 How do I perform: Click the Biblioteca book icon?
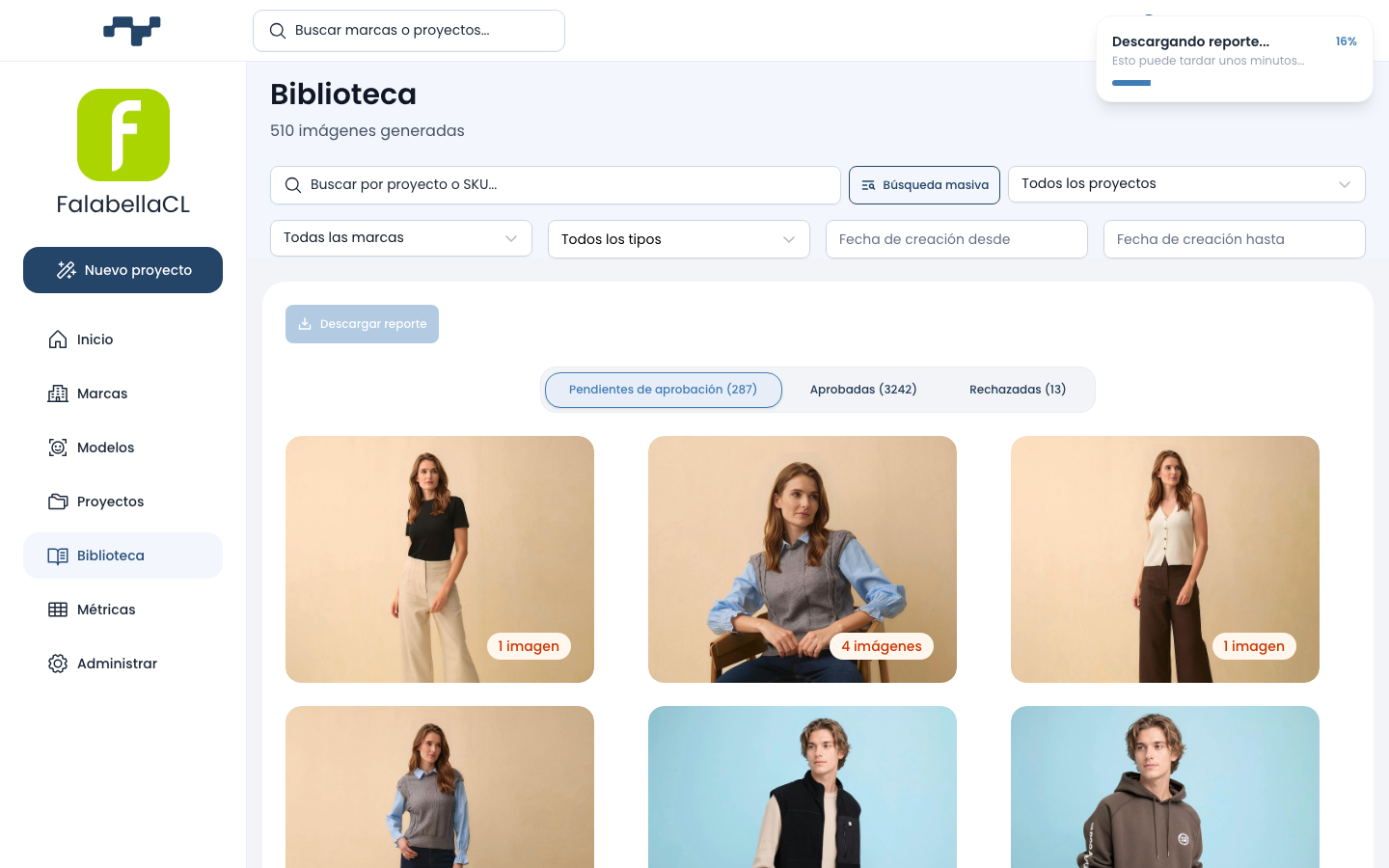58,556
